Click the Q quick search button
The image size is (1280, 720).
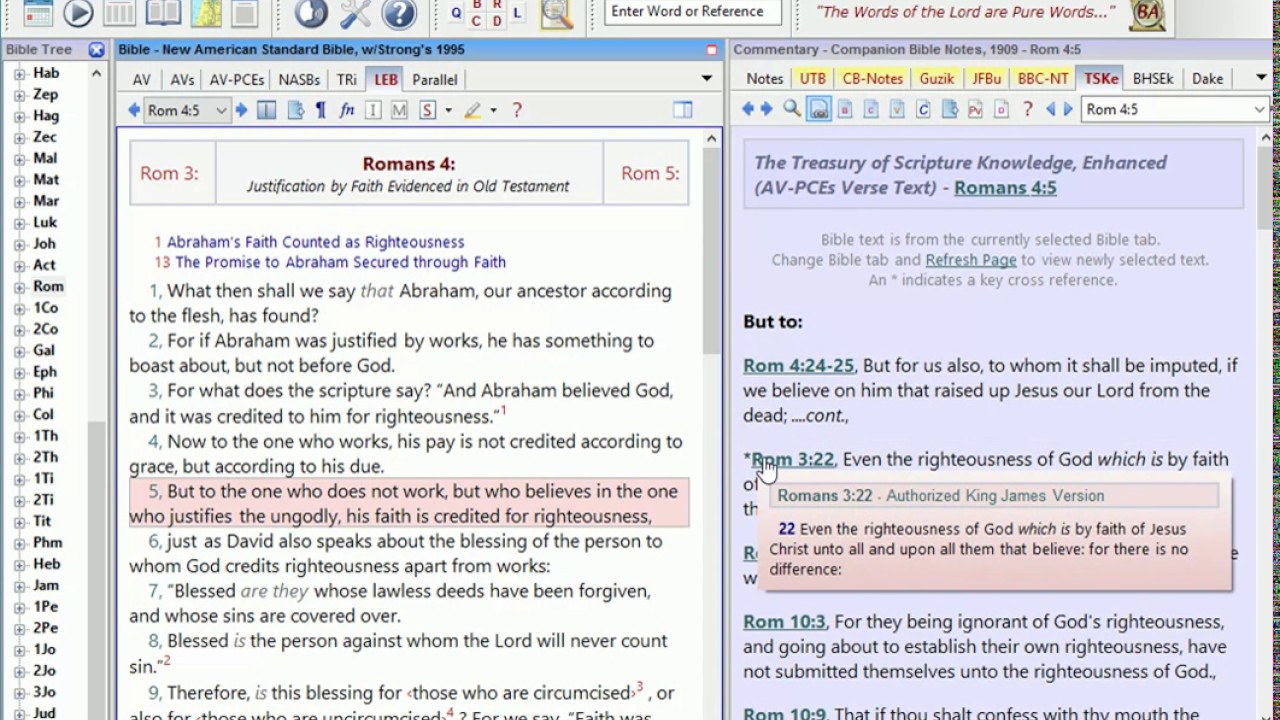[x=457, y=13]
